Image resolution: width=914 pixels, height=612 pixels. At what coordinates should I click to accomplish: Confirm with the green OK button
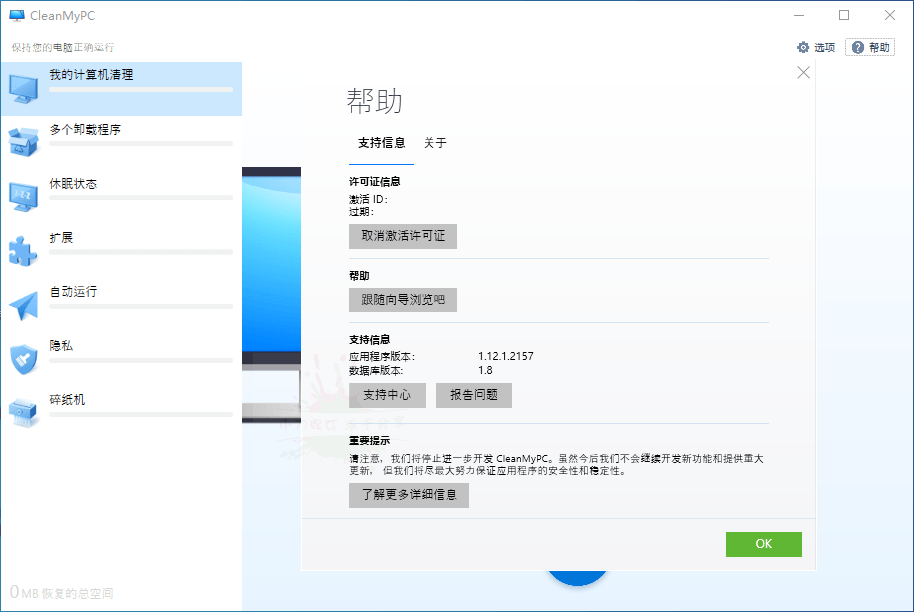click(763, 544)
